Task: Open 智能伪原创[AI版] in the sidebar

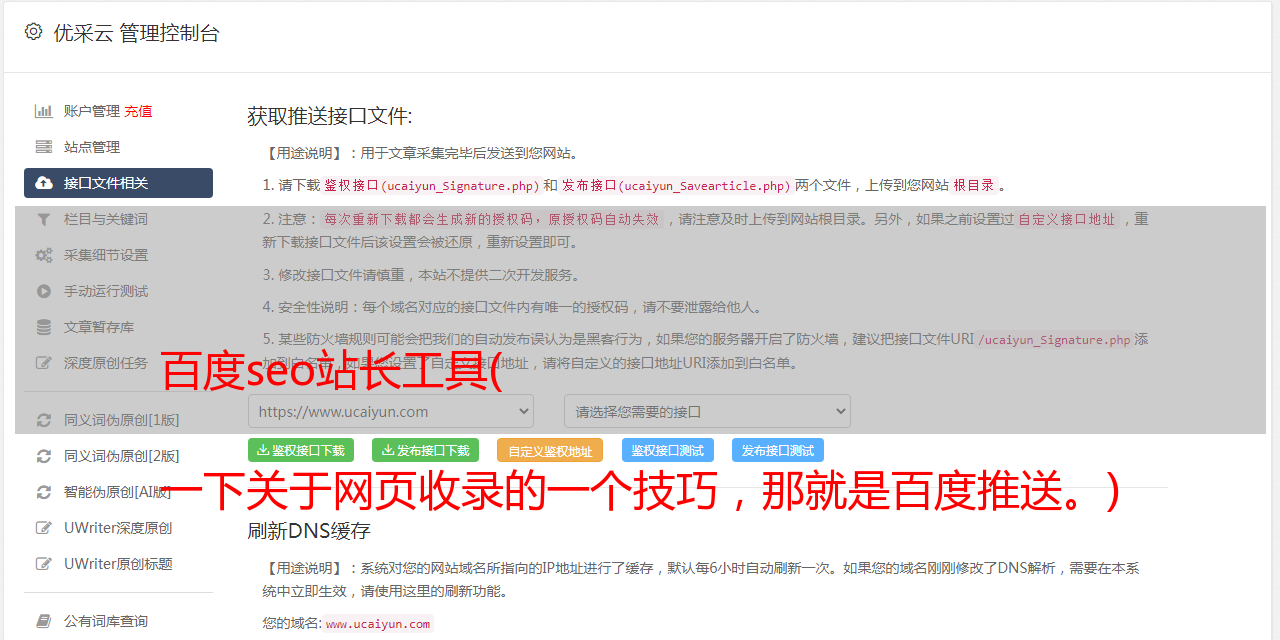Action: [118, 492]
